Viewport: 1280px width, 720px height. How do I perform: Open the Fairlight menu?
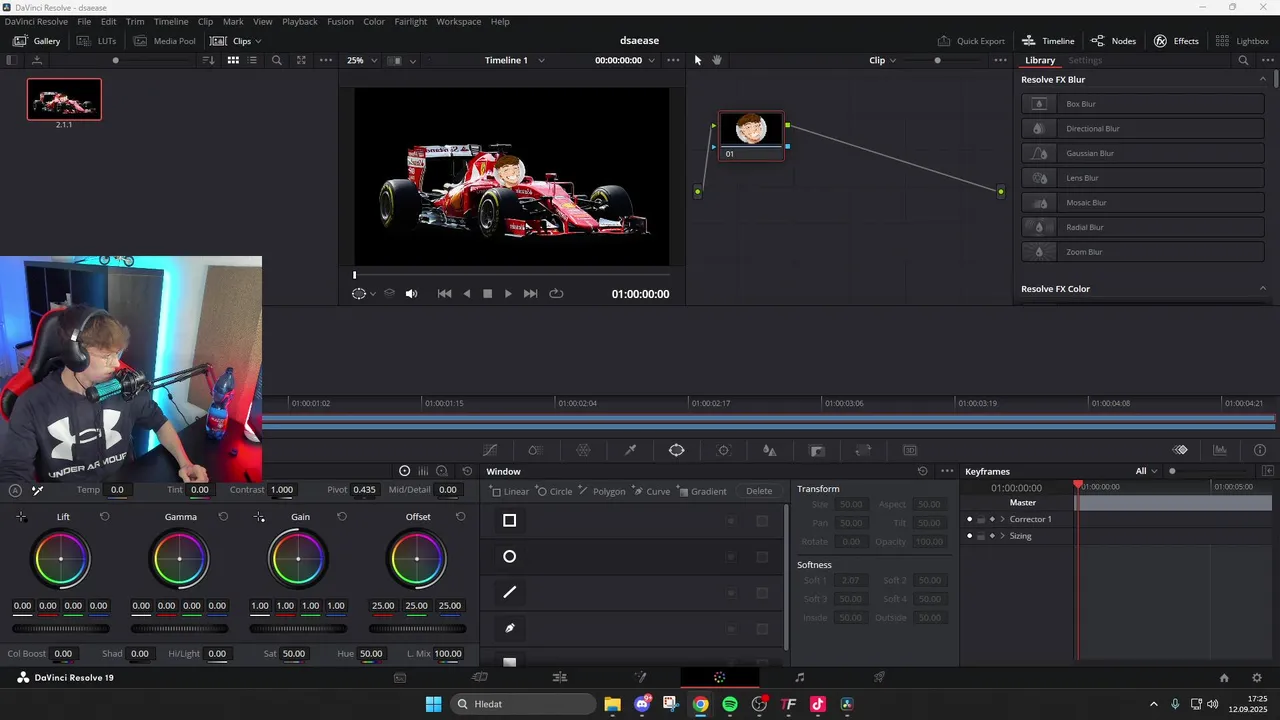tap(410, 21)
